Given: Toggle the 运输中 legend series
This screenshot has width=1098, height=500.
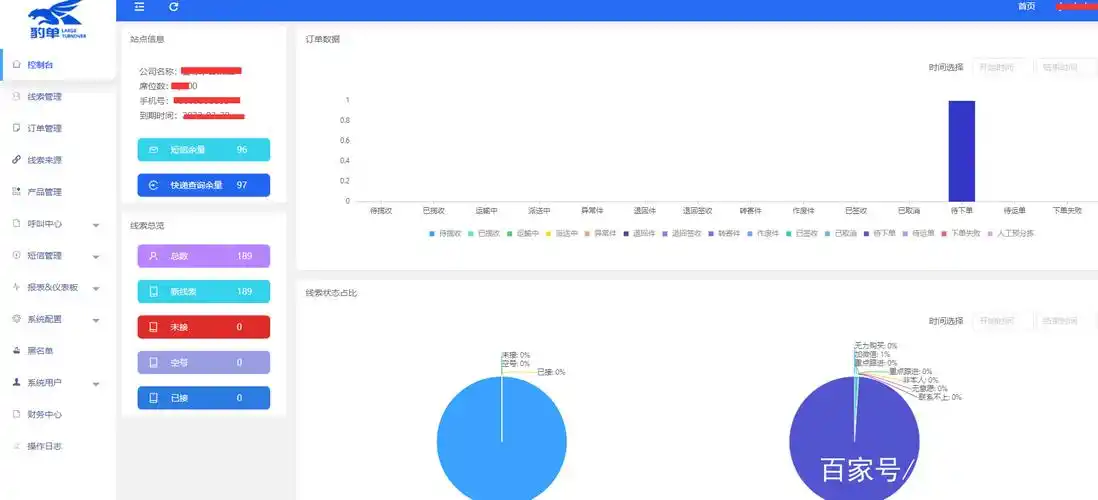Looking at the screenshot, I should 522,233.
